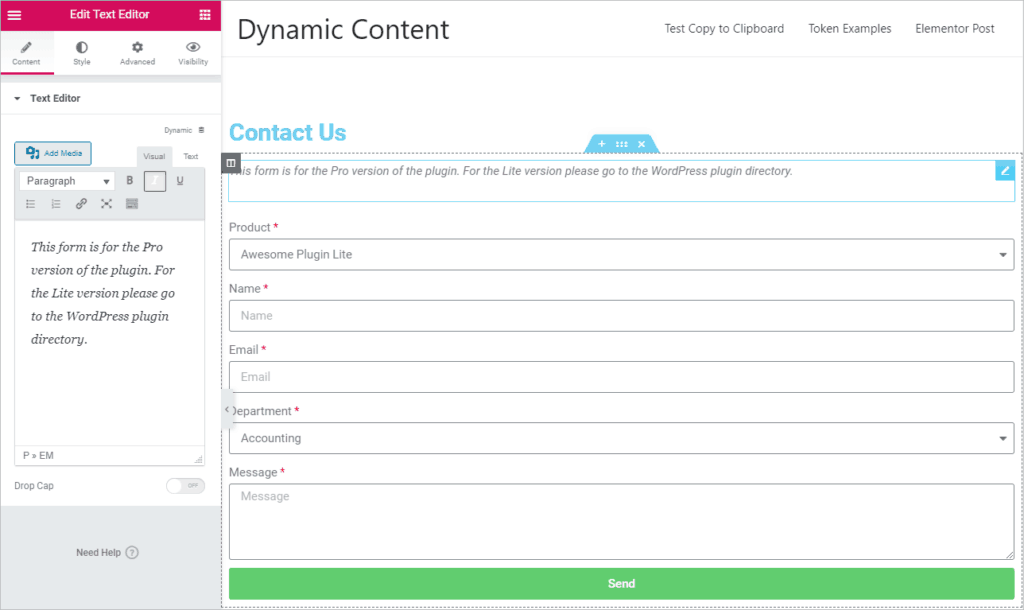Expand the Department dropdown
The height and width of the screenshot is (610, 1024).
621,438
